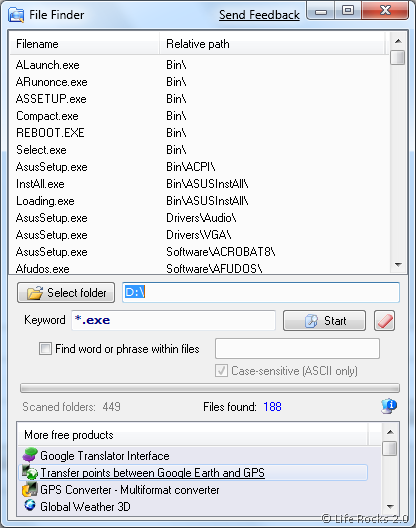Click the red eraser clear icon
This screenshot has height=528, width=416.
pos(384,321)
